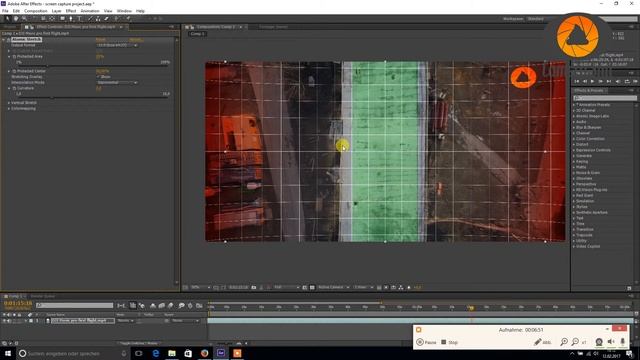Select the Hand tool in toolbar
Screen dimensions: 640x360
click(16, 18)
